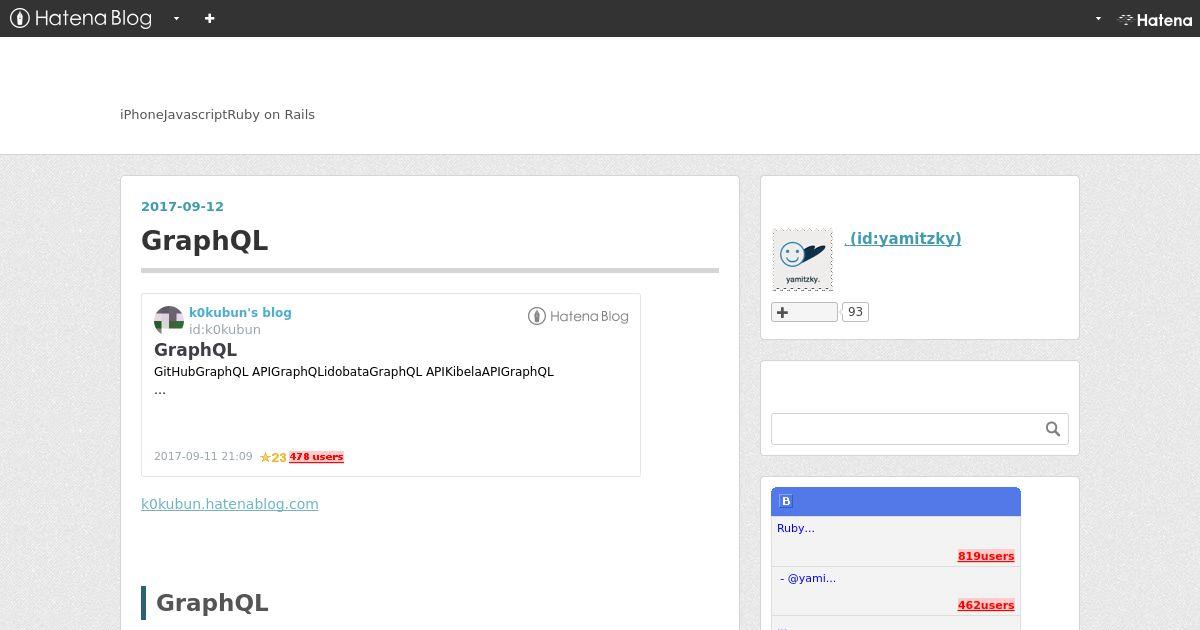Click the k0kubun avatar in embedded card
Screen dimensions: 1200x630
click(168, 320)
